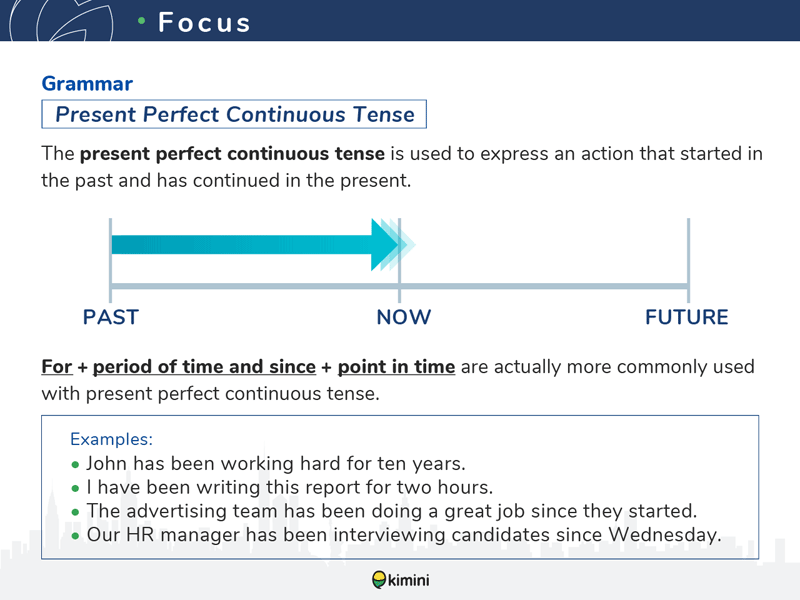Click the green bullet before HR manager sentence
The image size is (800, 600).
click(76, 536)
